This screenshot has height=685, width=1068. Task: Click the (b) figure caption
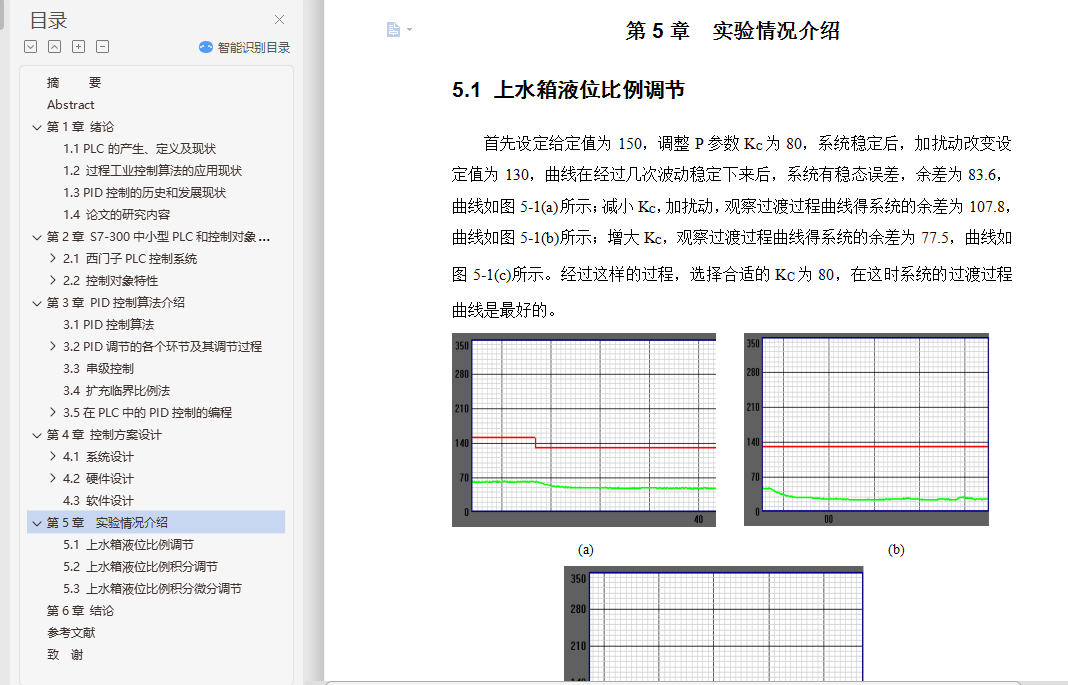point(896,549)
